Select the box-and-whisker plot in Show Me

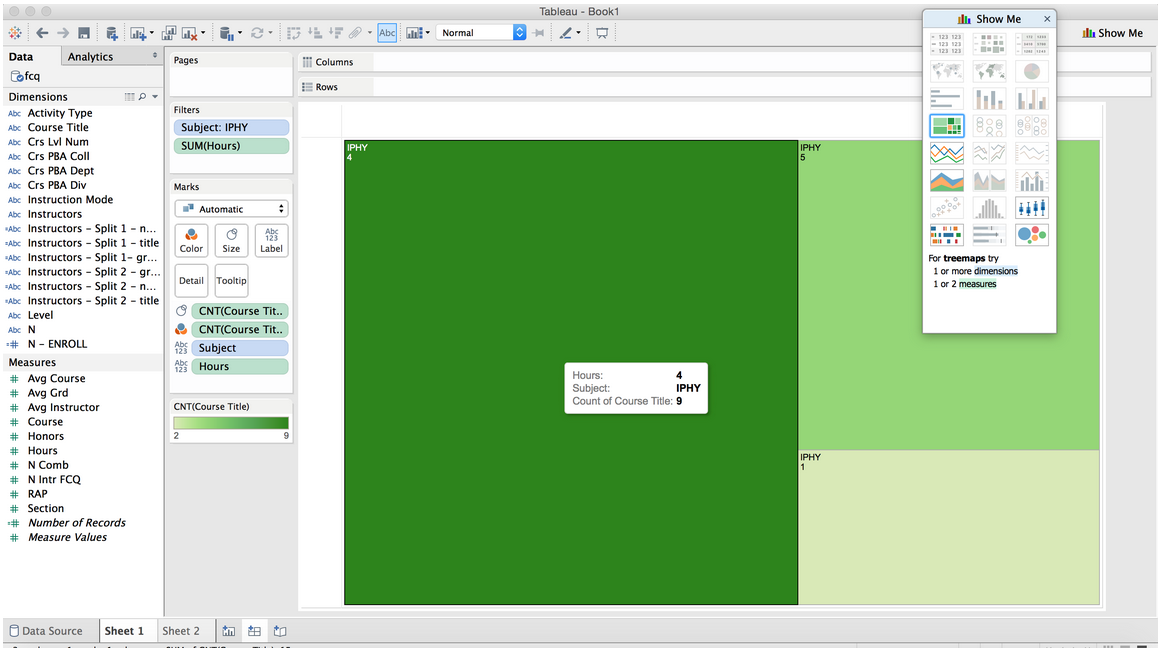pos(1032,208)
